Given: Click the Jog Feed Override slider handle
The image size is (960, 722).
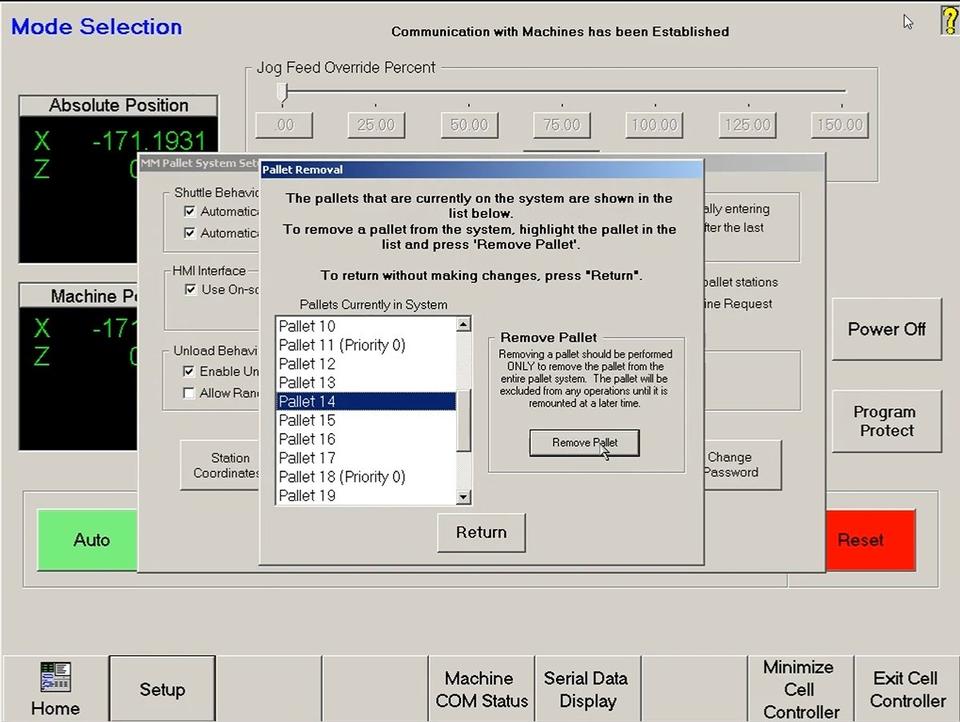Looking at the screenshot, I should click(x=282, y=92).
